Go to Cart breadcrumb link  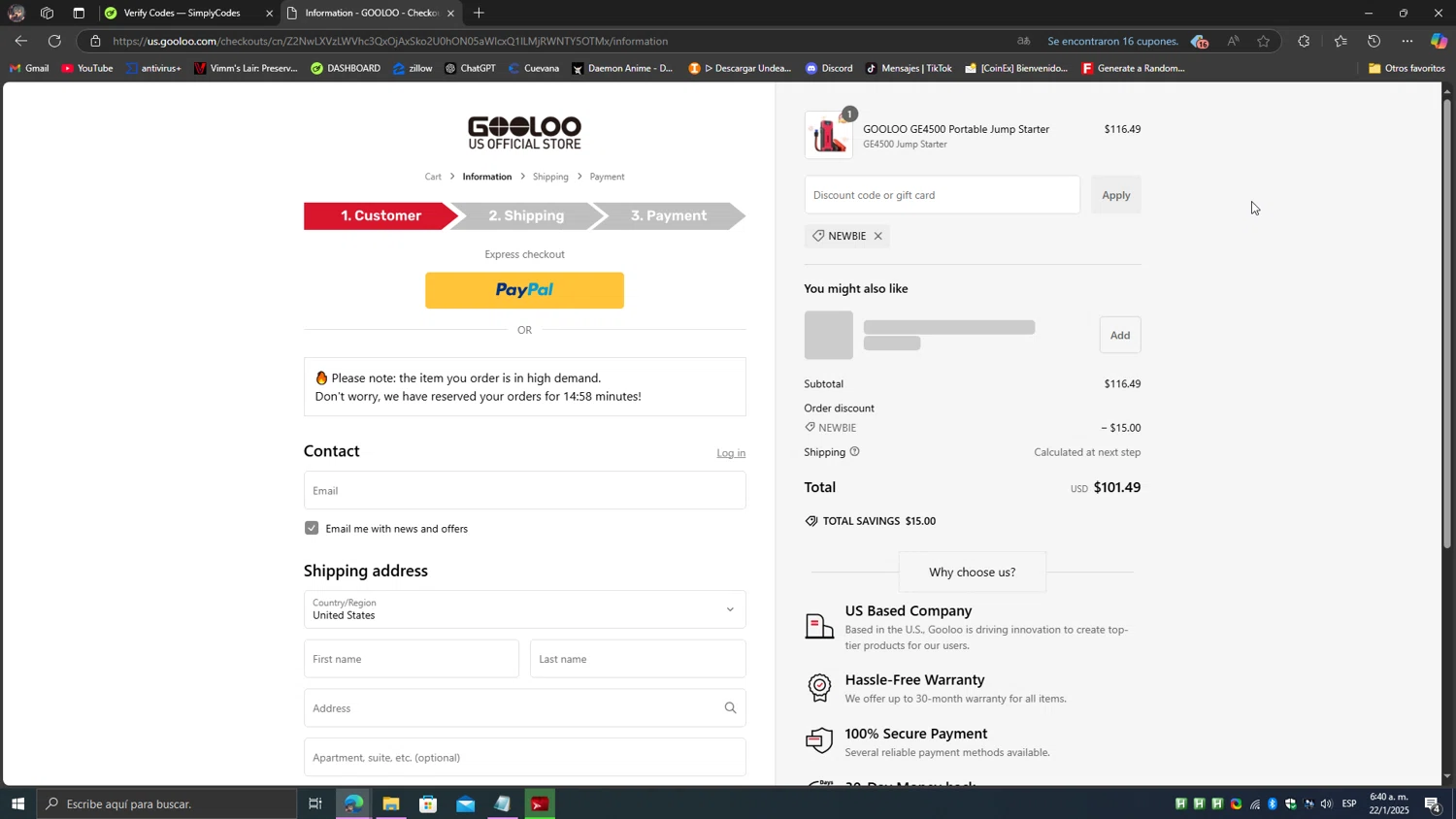click(x=433, y=177)
